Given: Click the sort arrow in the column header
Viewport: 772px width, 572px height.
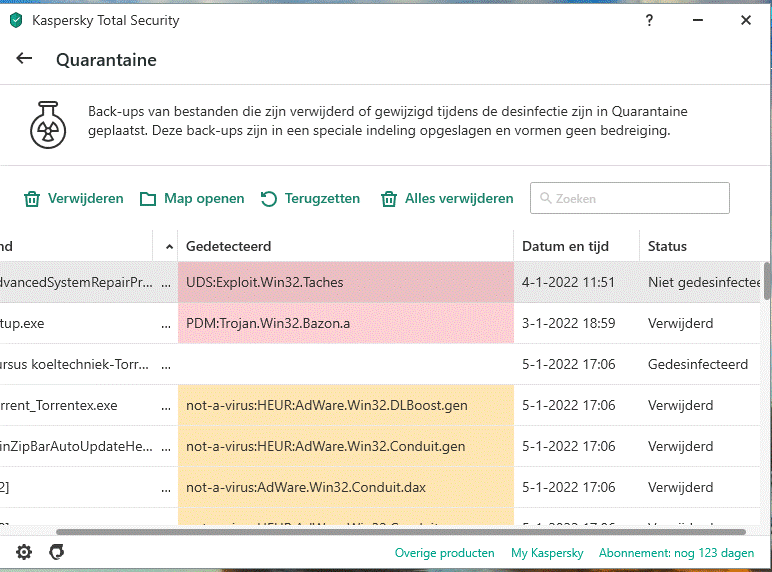Looking at the screenshot, I should click(166, 246).
